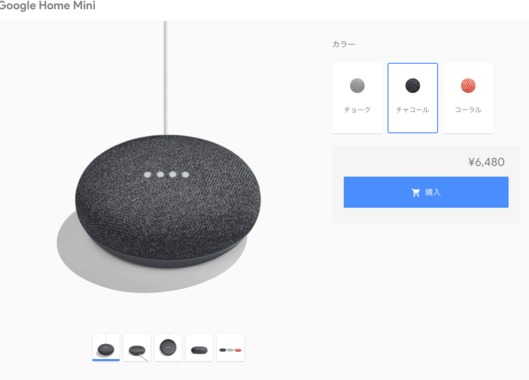529x380 pixels.
Task: Click the チョーク text label
Action: (357, 110)
